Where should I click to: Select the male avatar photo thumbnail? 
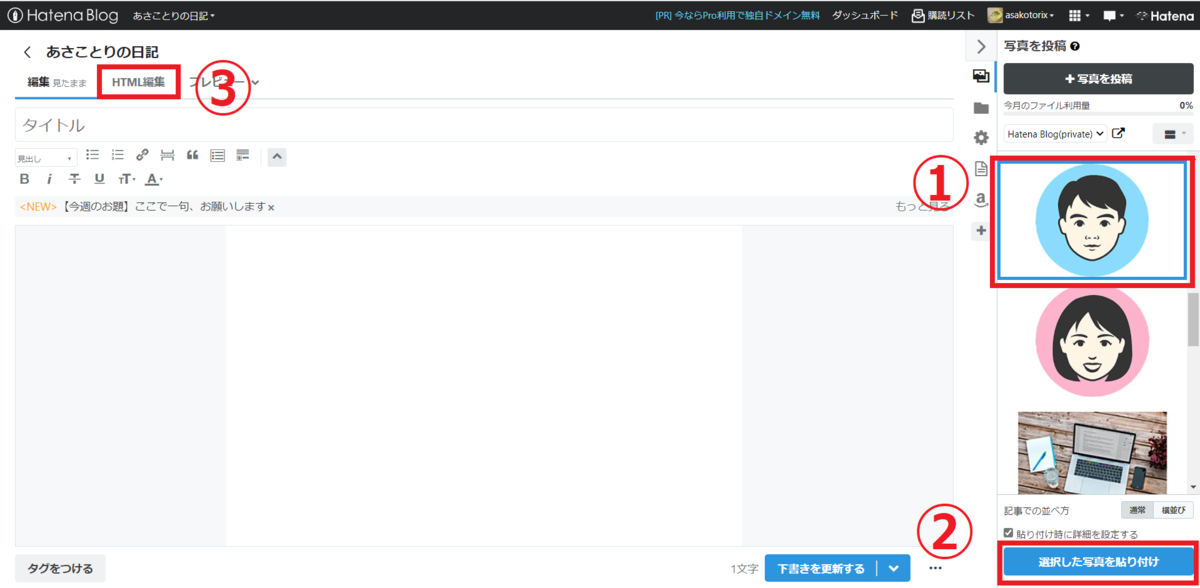[1091, 221]
